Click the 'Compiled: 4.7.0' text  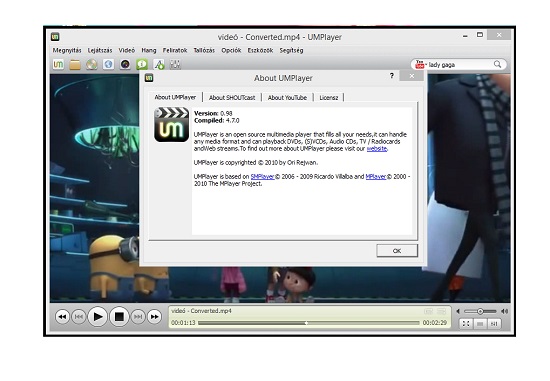217,120
